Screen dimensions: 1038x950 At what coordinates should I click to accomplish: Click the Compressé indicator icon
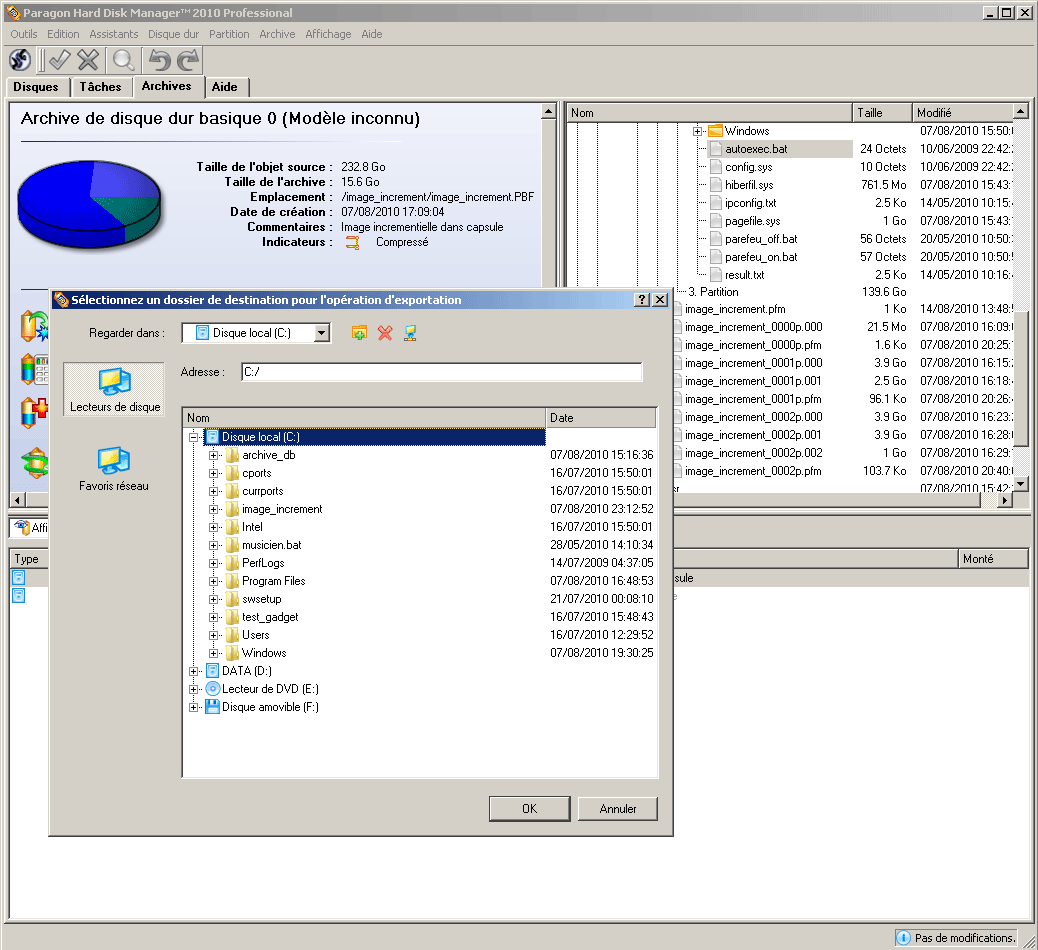pos(353,243)
